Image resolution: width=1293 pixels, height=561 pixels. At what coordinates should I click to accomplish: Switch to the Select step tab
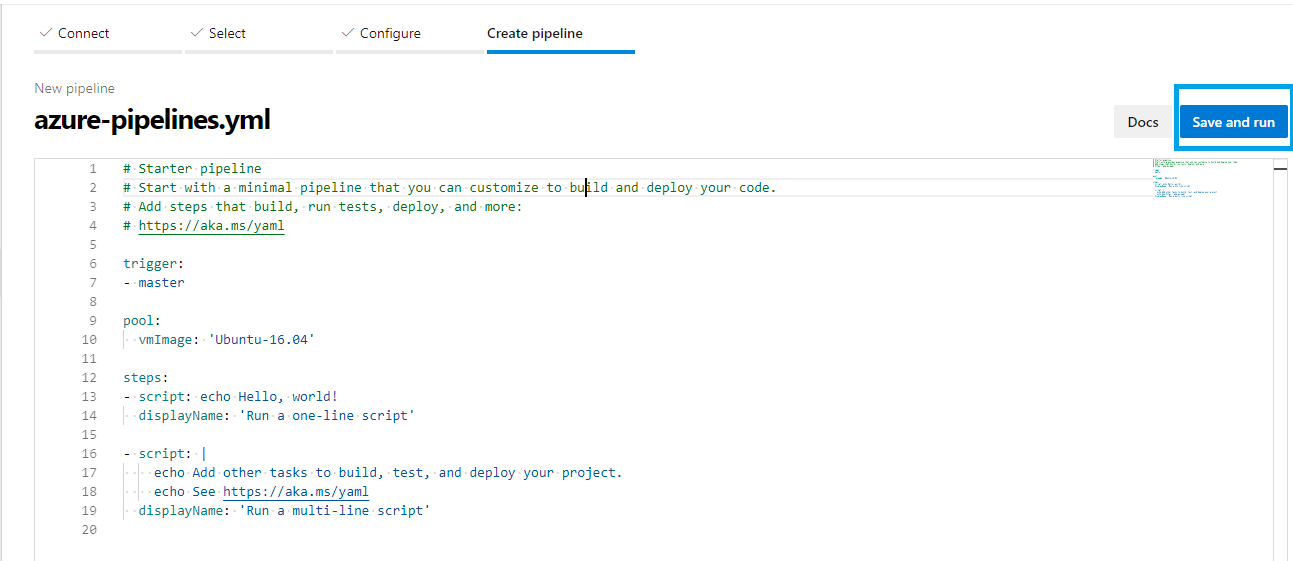point(227,33)
